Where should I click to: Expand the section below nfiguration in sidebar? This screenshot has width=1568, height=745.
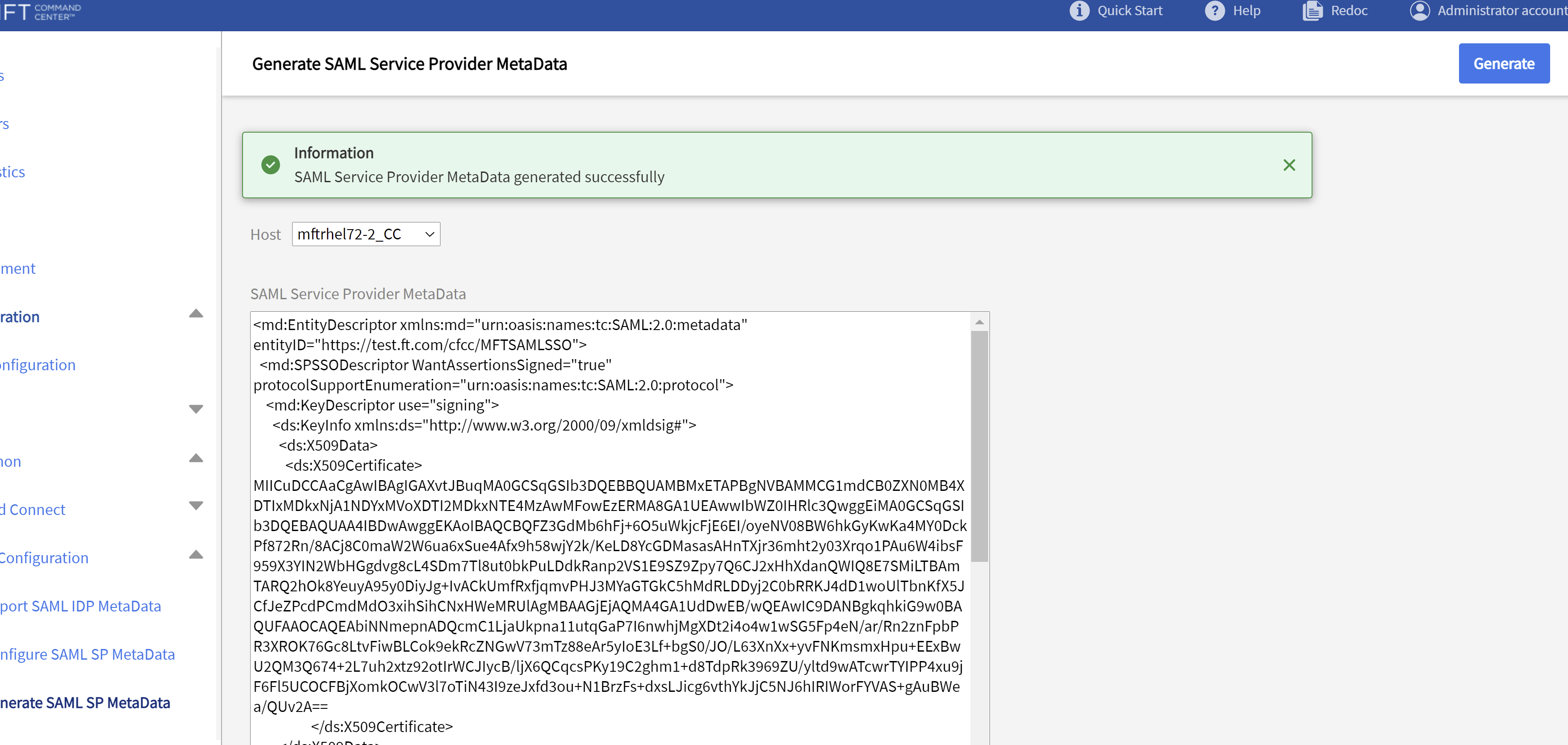tap(195, 409)
